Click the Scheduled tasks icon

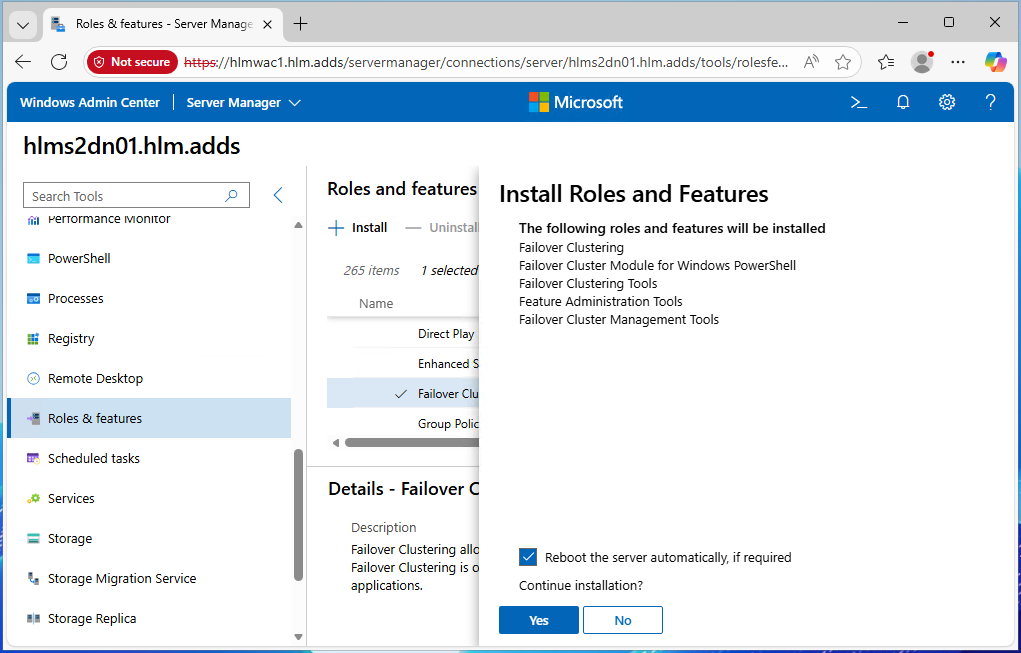point(33,459)
